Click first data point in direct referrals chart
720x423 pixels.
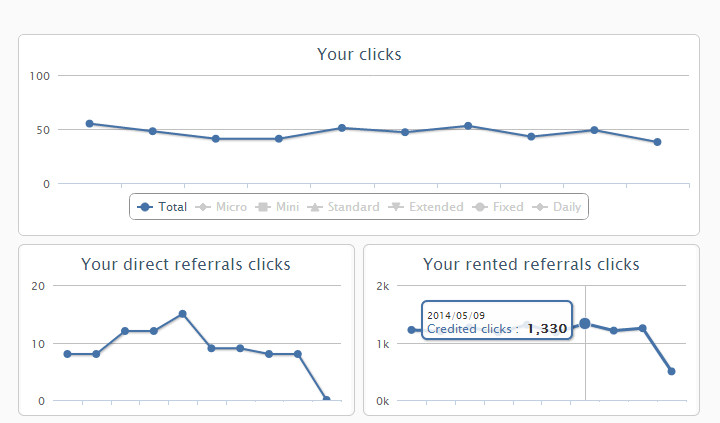click(67, 354)
